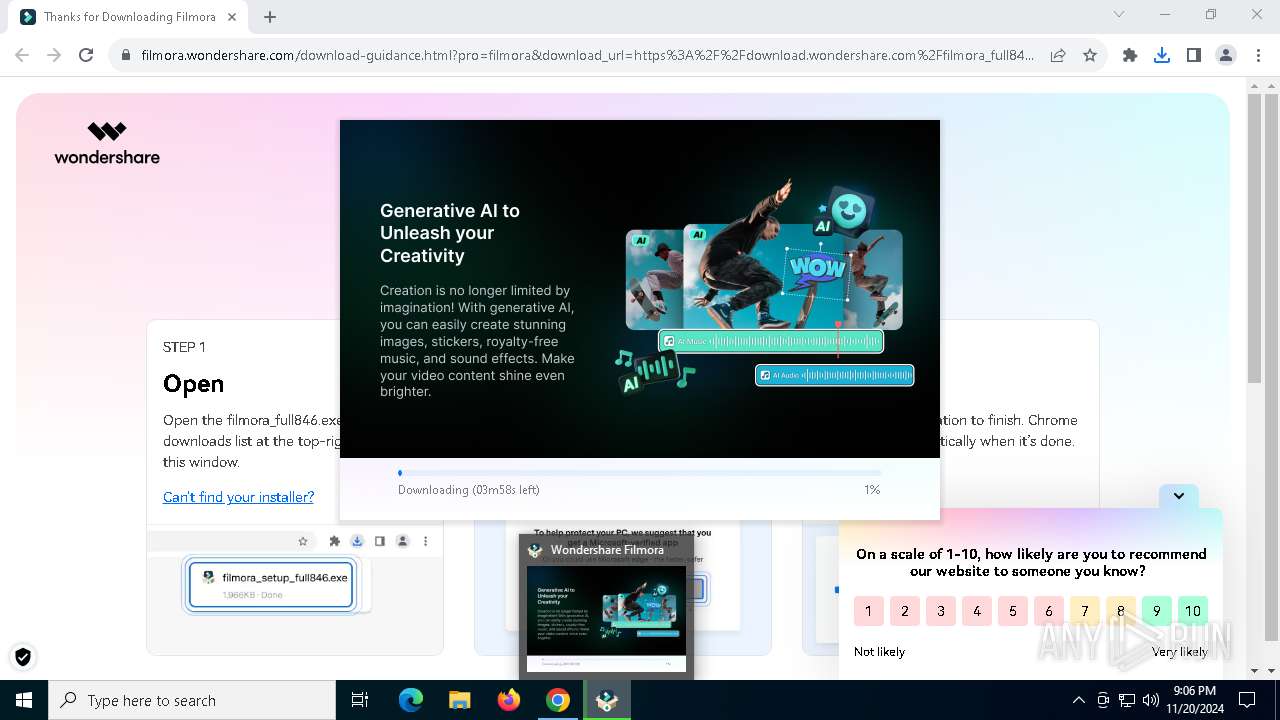This screenshot has width=1280, height=720.
Task: Open Windows Start menu
Action: 24,700
